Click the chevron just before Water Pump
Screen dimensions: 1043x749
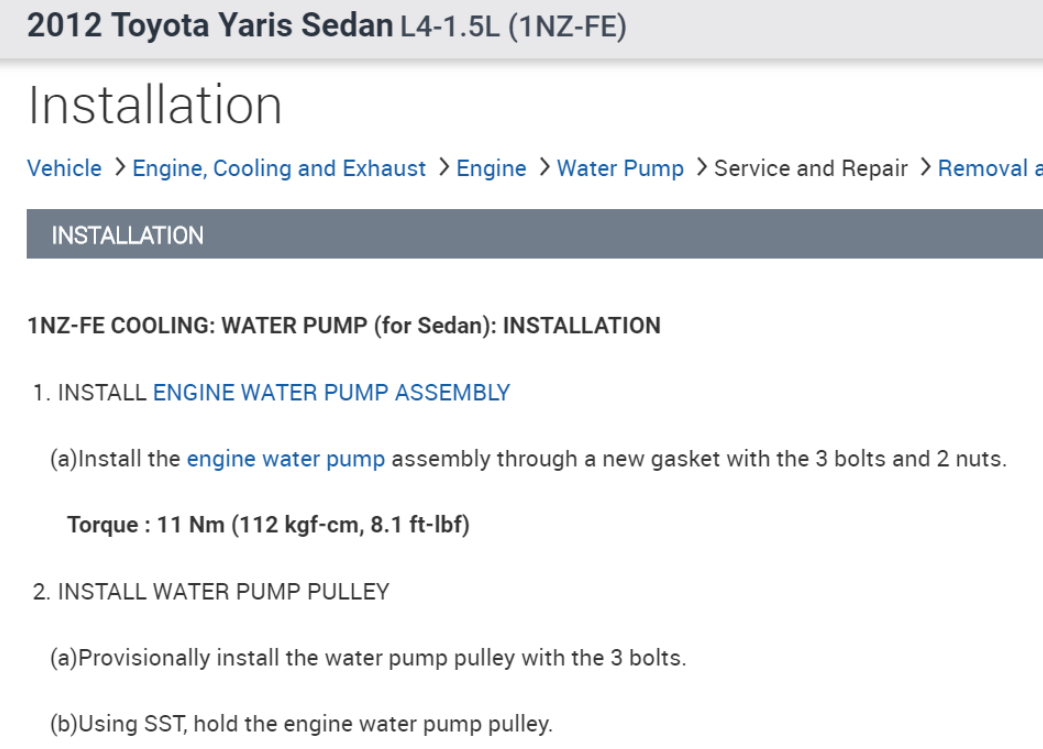coord(543,168)
